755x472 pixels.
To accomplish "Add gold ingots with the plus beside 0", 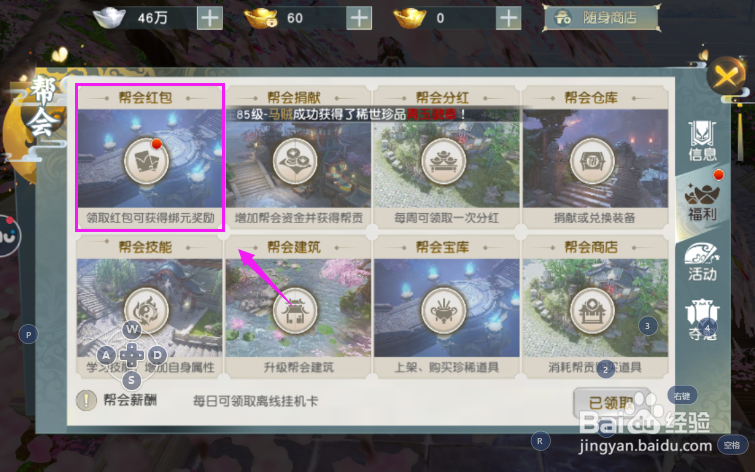I will point(508,18).
